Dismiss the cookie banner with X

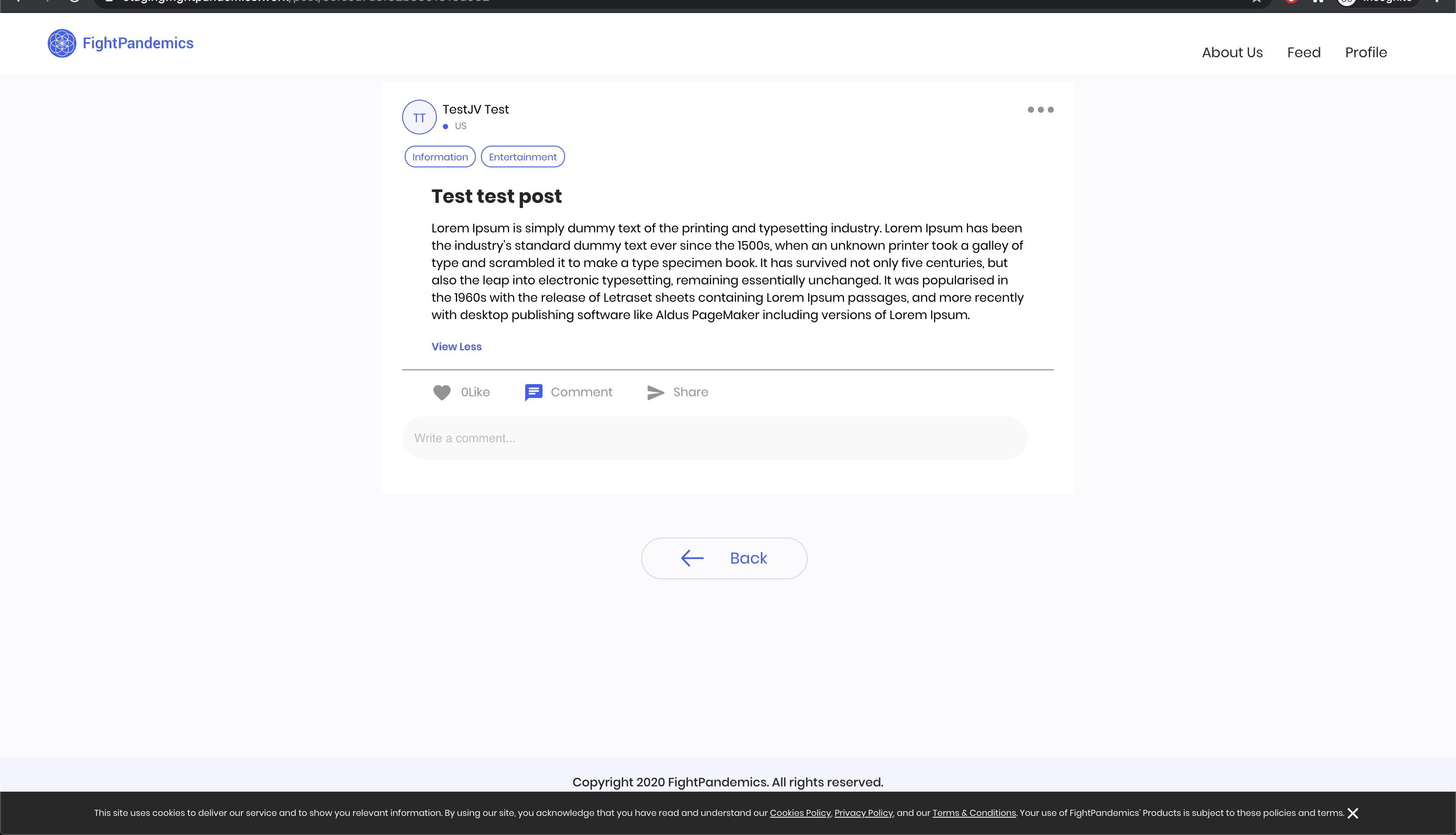1353,813
